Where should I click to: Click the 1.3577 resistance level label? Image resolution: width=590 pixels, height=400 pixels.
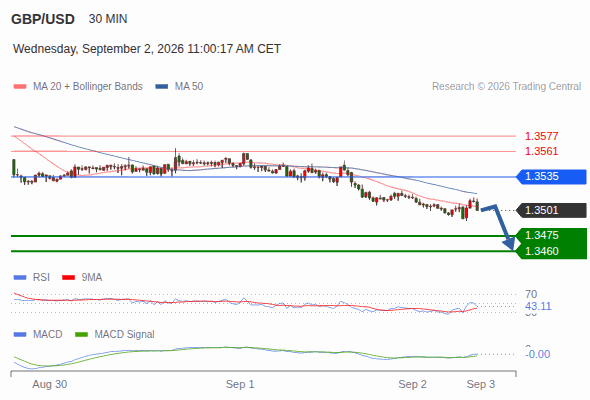tap(541, 136)
